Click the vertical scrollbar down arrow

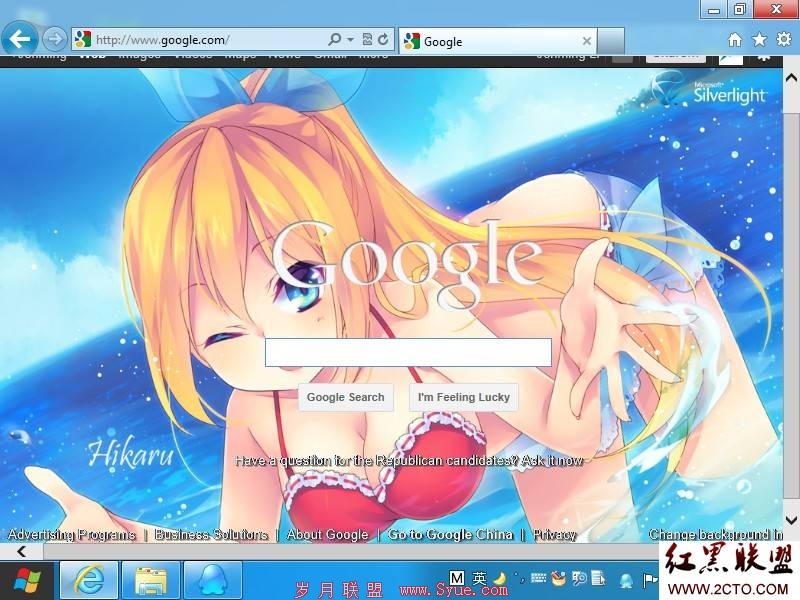pos(791,520)
